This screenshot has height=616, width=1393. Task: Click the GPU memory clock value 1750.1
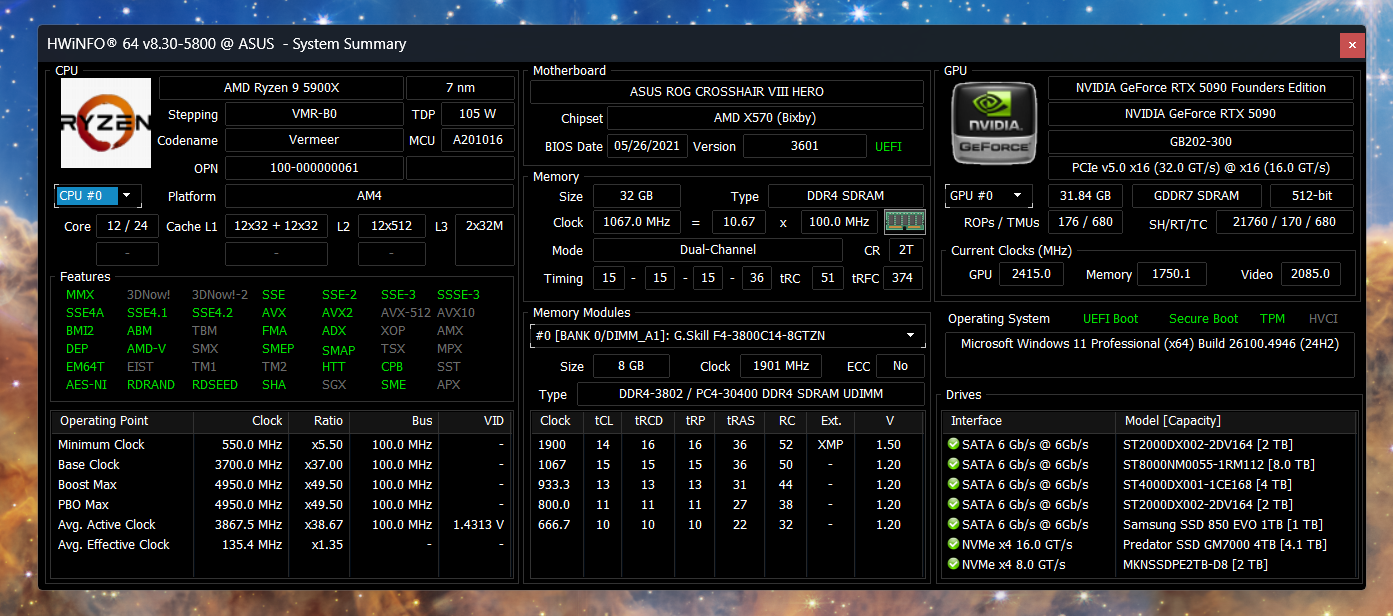click(1174, 274)
